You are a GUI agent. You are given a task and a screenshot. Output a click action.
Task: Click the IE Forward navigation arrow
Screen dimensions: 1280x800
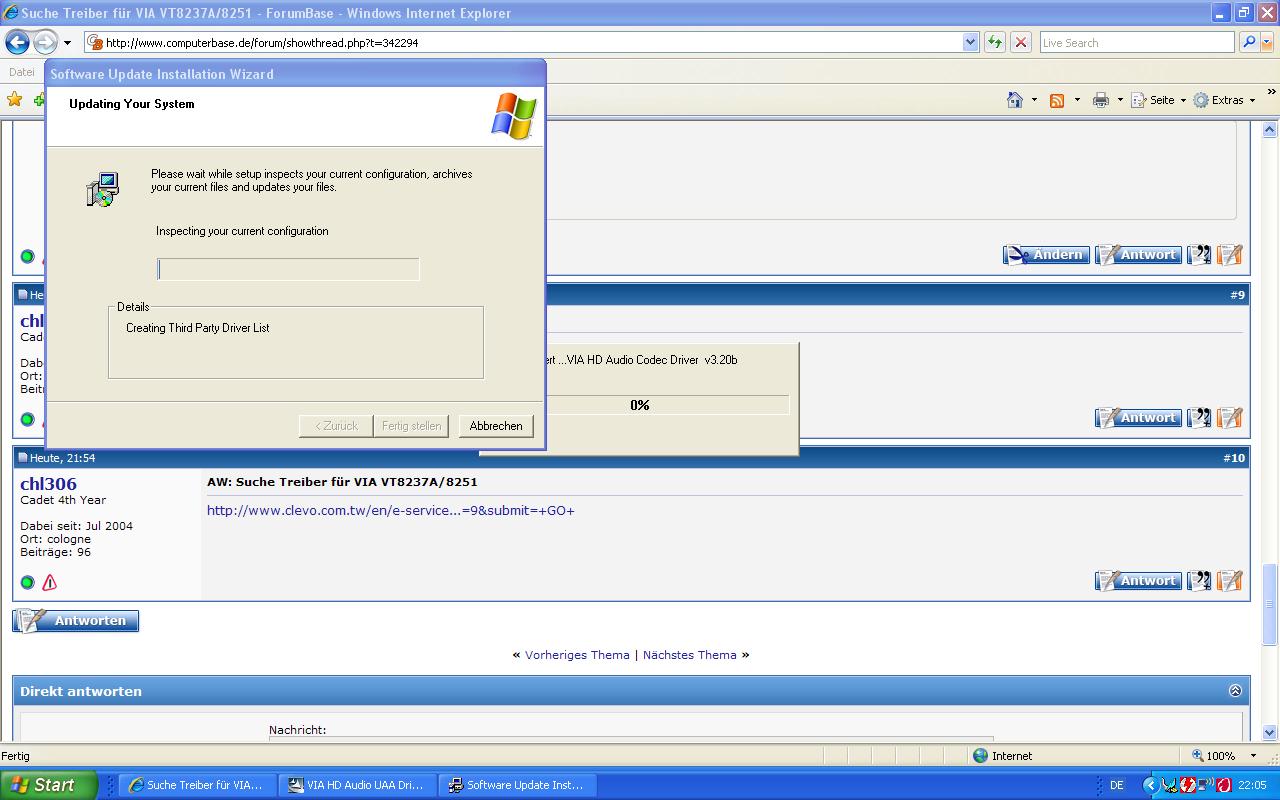coord(45,42)
